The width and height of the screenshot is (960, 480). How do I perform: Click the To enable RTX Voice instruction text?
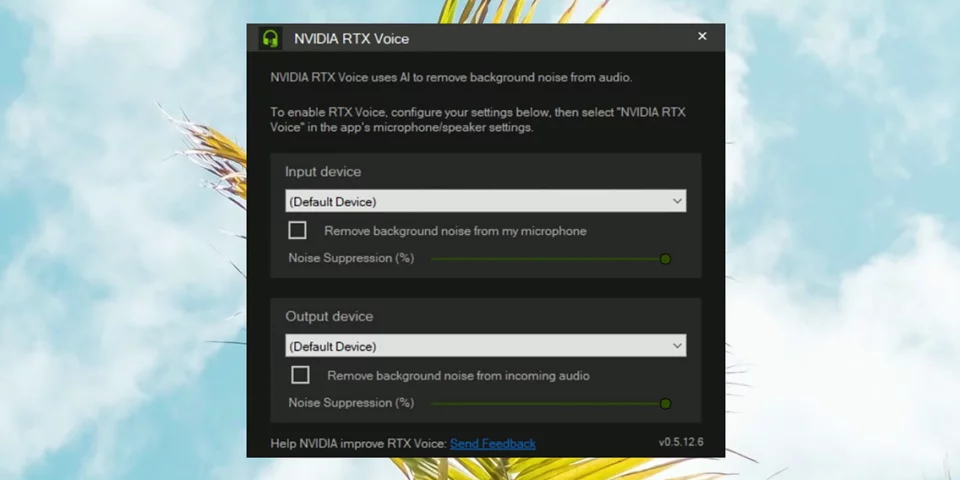click(478, 120)
